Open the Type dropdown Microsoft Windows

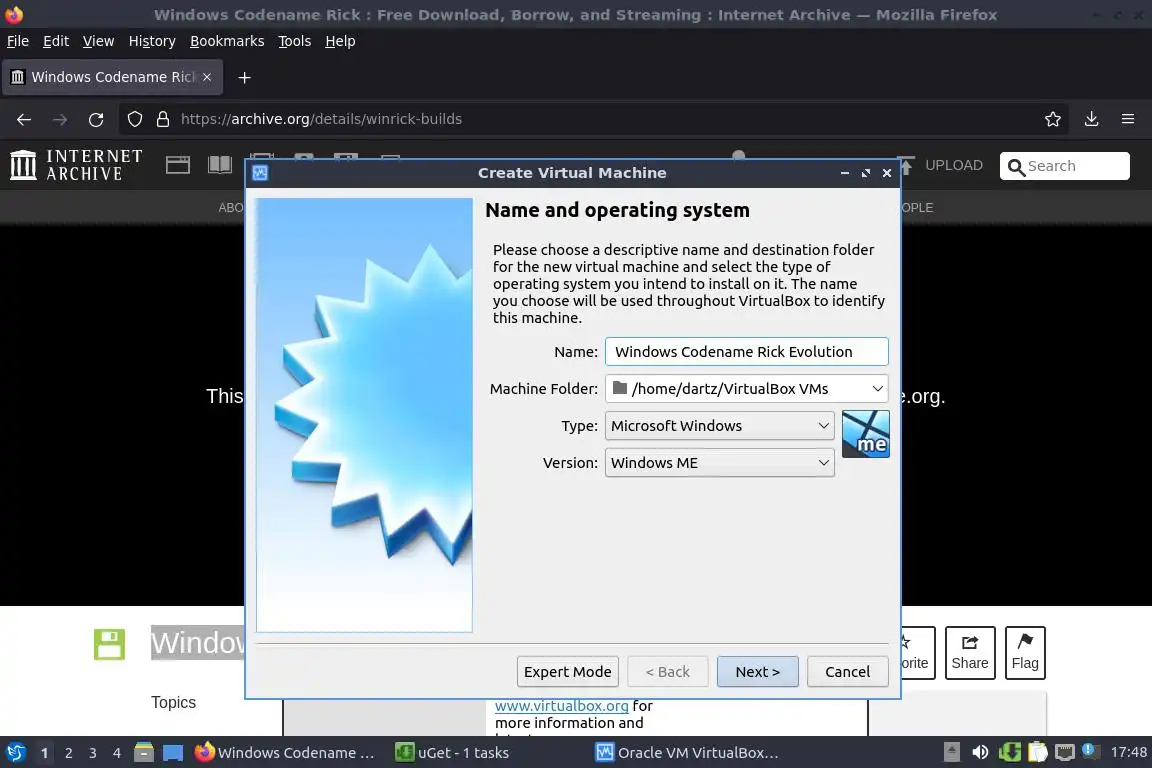point(719,426)
